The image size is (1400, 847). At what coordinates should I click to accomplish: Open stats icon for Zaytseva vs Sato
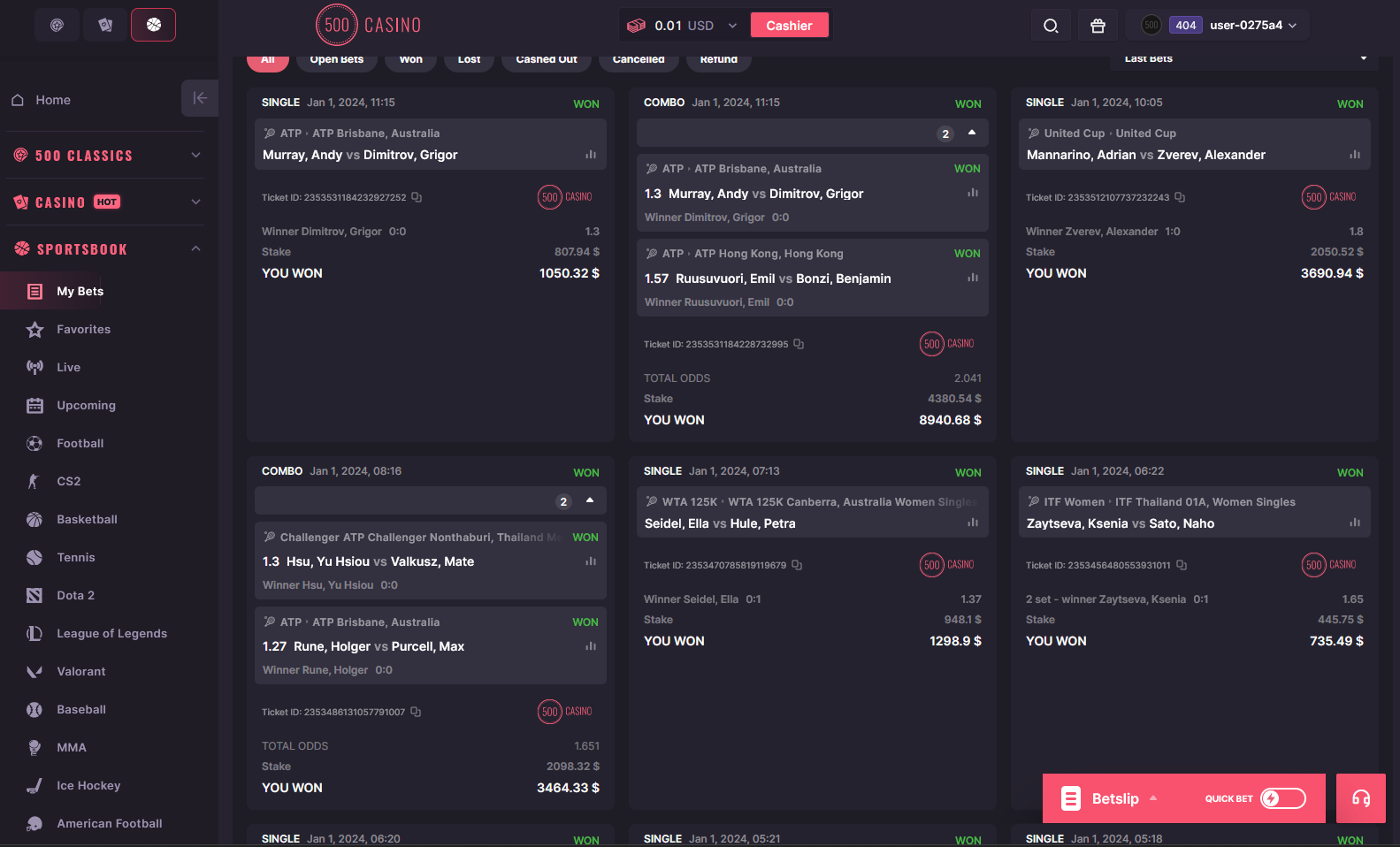(x=1355, y=523)
